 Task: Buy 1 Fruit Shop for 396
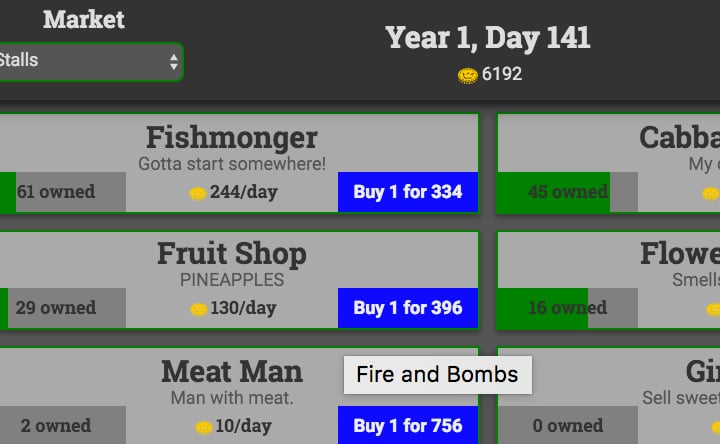click(x=408, y=308)
